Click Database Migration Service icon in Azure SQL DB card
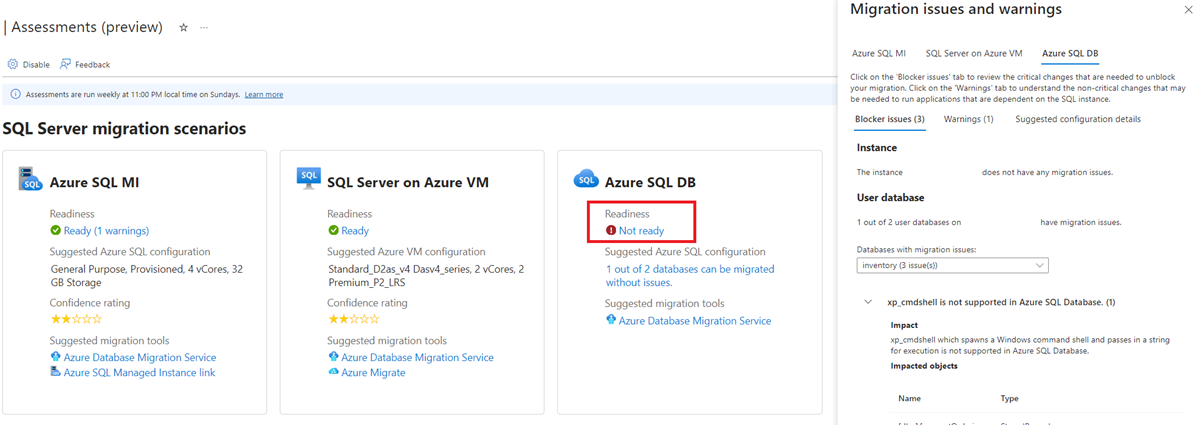 click(611, 320)
